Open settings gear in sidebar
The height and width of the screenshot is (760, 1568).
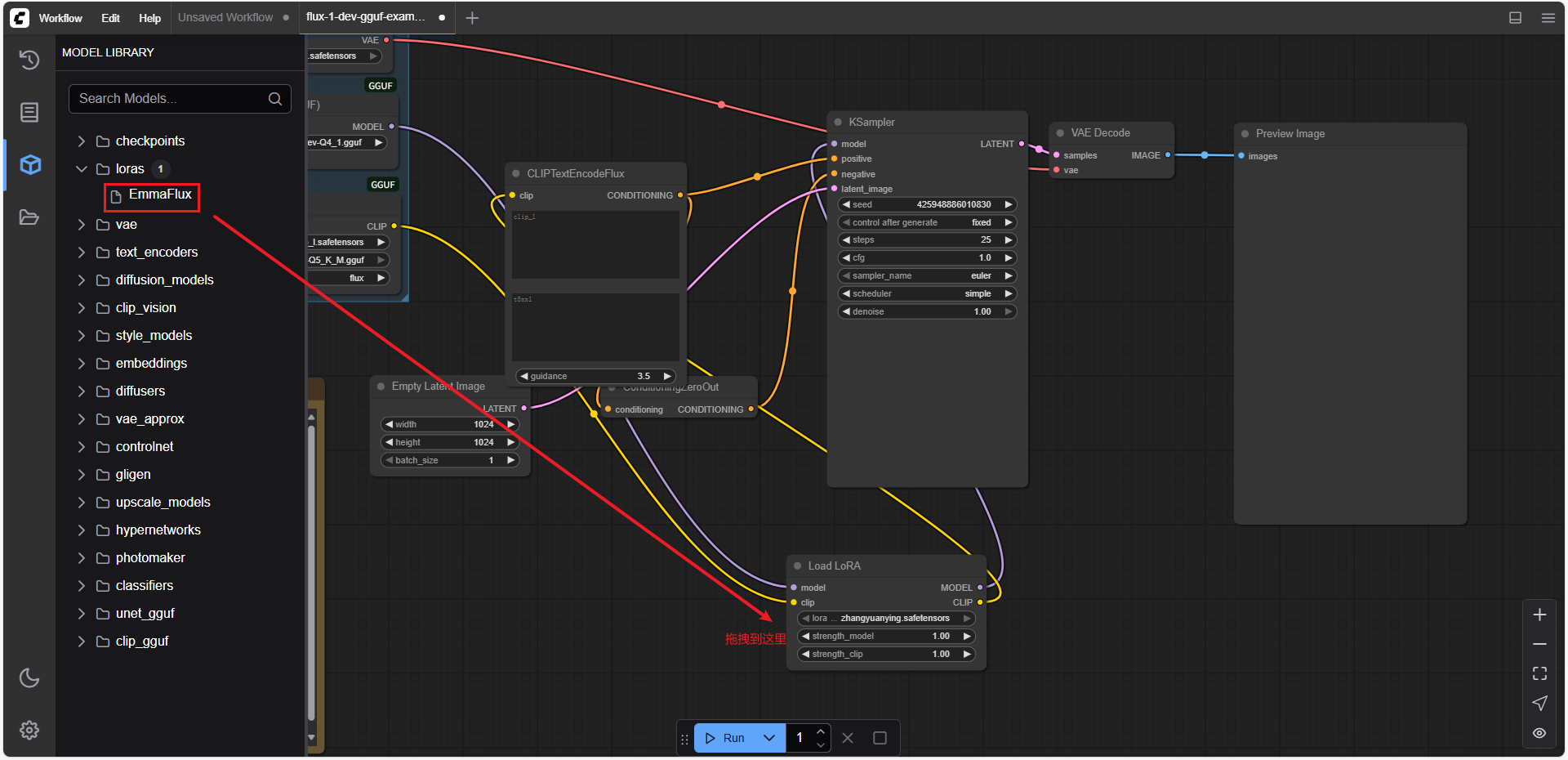pos(29,730)
